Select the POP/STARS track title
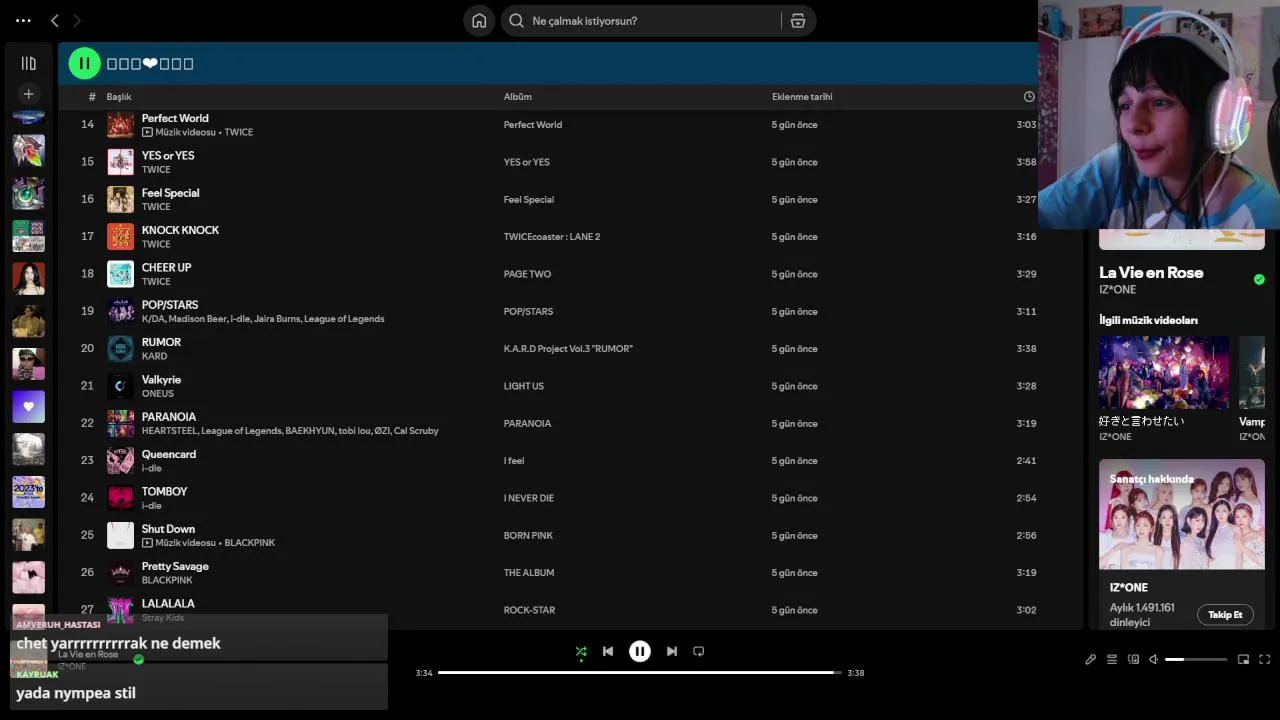 pos(170,305)
